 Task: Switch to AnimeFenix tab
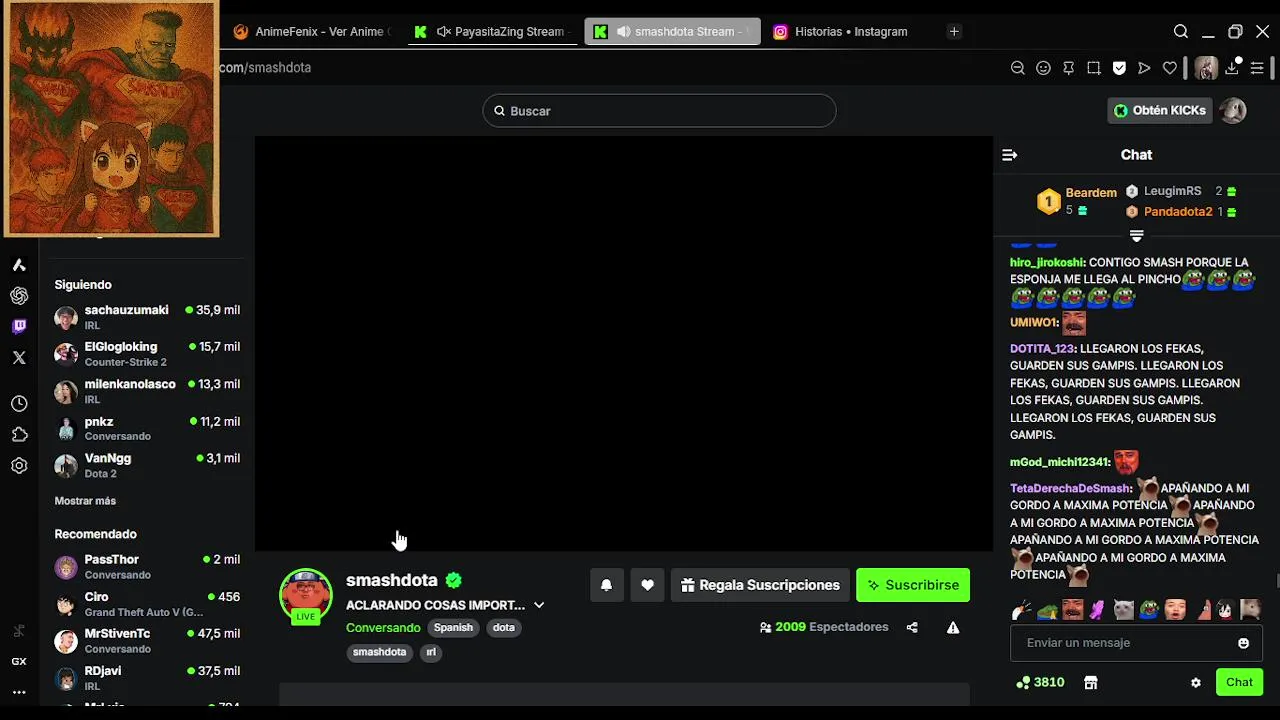[x=312, y=32]
